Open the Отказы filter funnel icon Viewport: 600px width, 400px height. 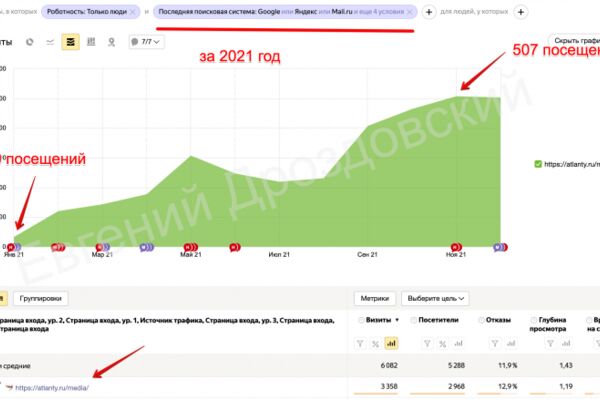pos(495,344)
